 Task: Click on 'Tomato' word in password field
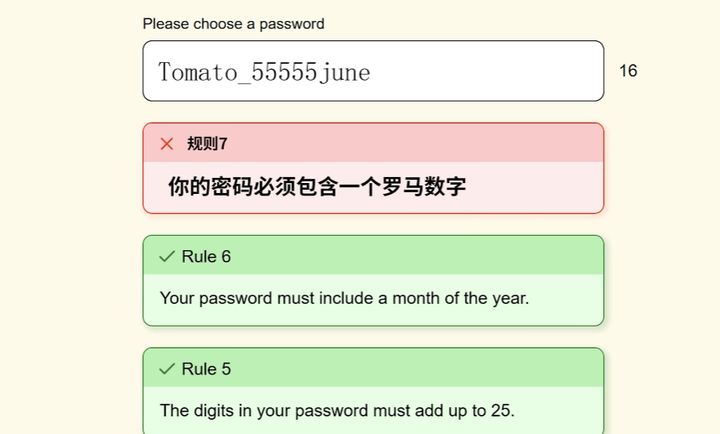pyautogui.click(x=197, y=72)
